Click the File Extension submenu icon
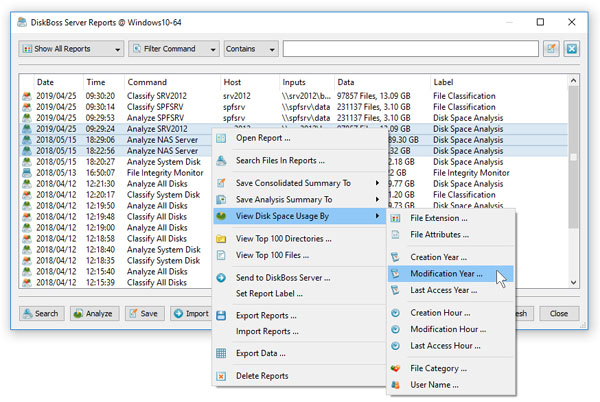 (x=396, y=218)
